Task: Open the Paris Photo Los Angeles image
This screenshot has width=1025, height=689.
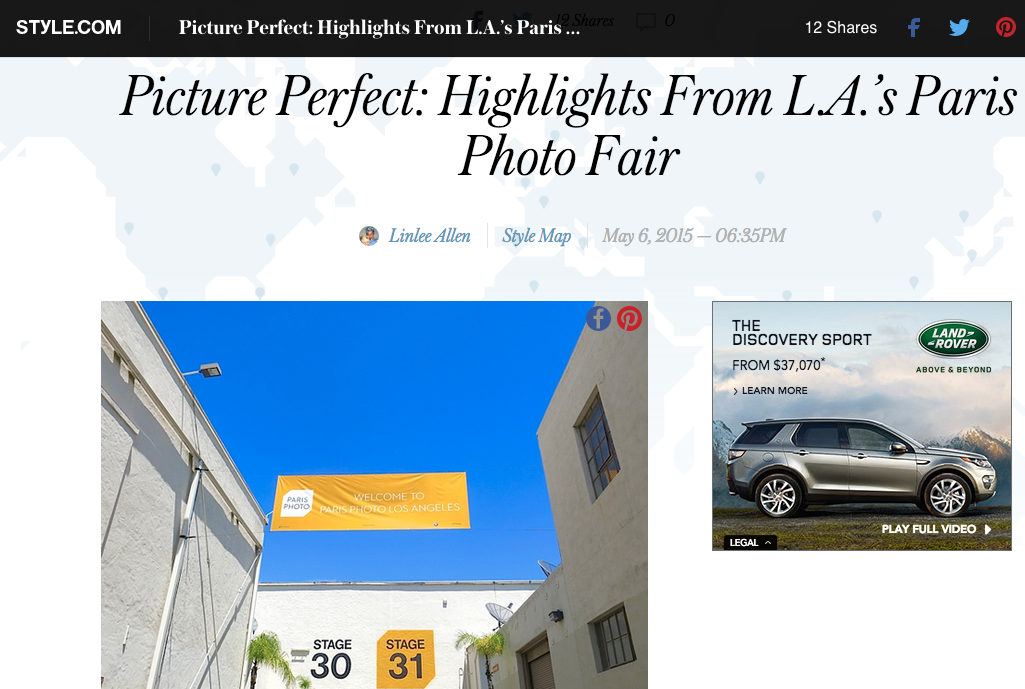Action: click(374, 494)
